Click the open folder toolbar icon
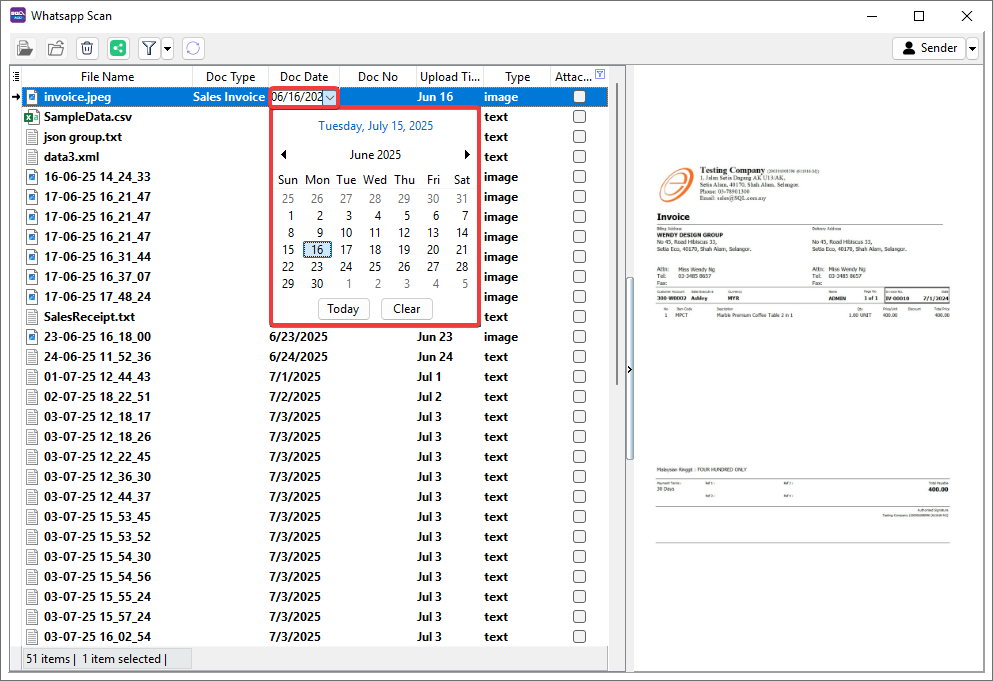 click(x=56, y=48)
